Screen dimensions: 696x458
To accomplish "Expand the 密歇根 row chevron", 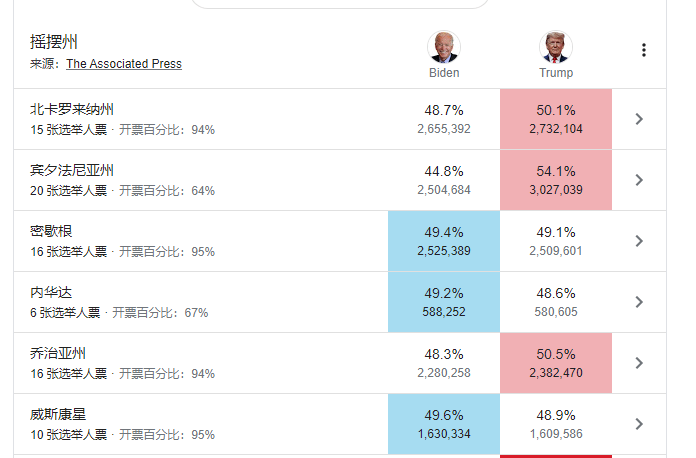I will coord(640,241).
